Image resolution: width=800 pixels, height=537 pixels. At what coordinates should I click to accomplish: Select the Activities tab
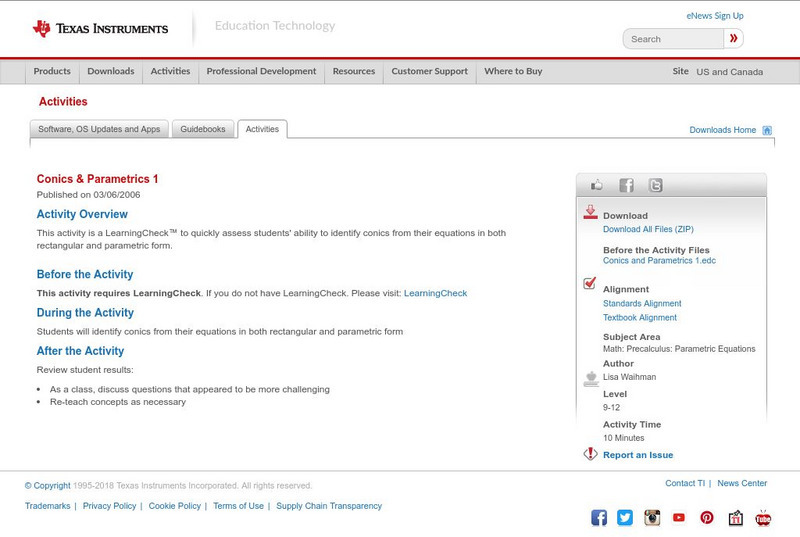[262, 129]
